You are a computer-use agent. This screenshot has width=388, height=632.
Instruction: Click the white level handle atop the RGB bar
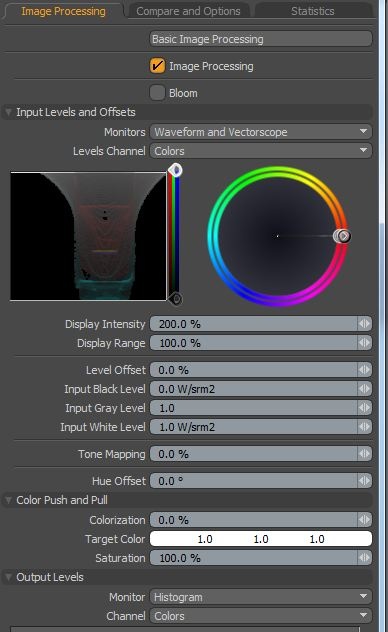tap(175, 170)
